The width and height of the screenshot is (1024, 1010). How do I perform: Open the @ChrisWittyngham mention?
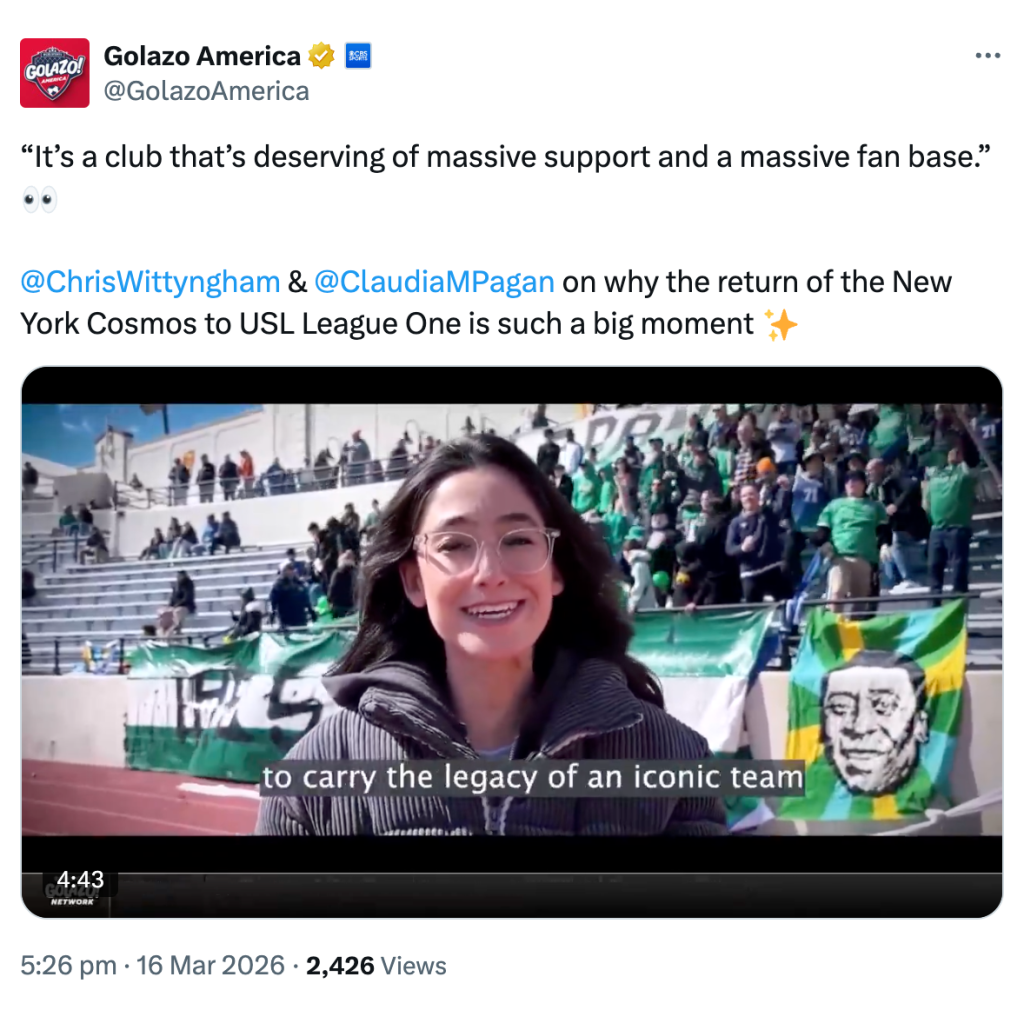[x=150, y=282]
